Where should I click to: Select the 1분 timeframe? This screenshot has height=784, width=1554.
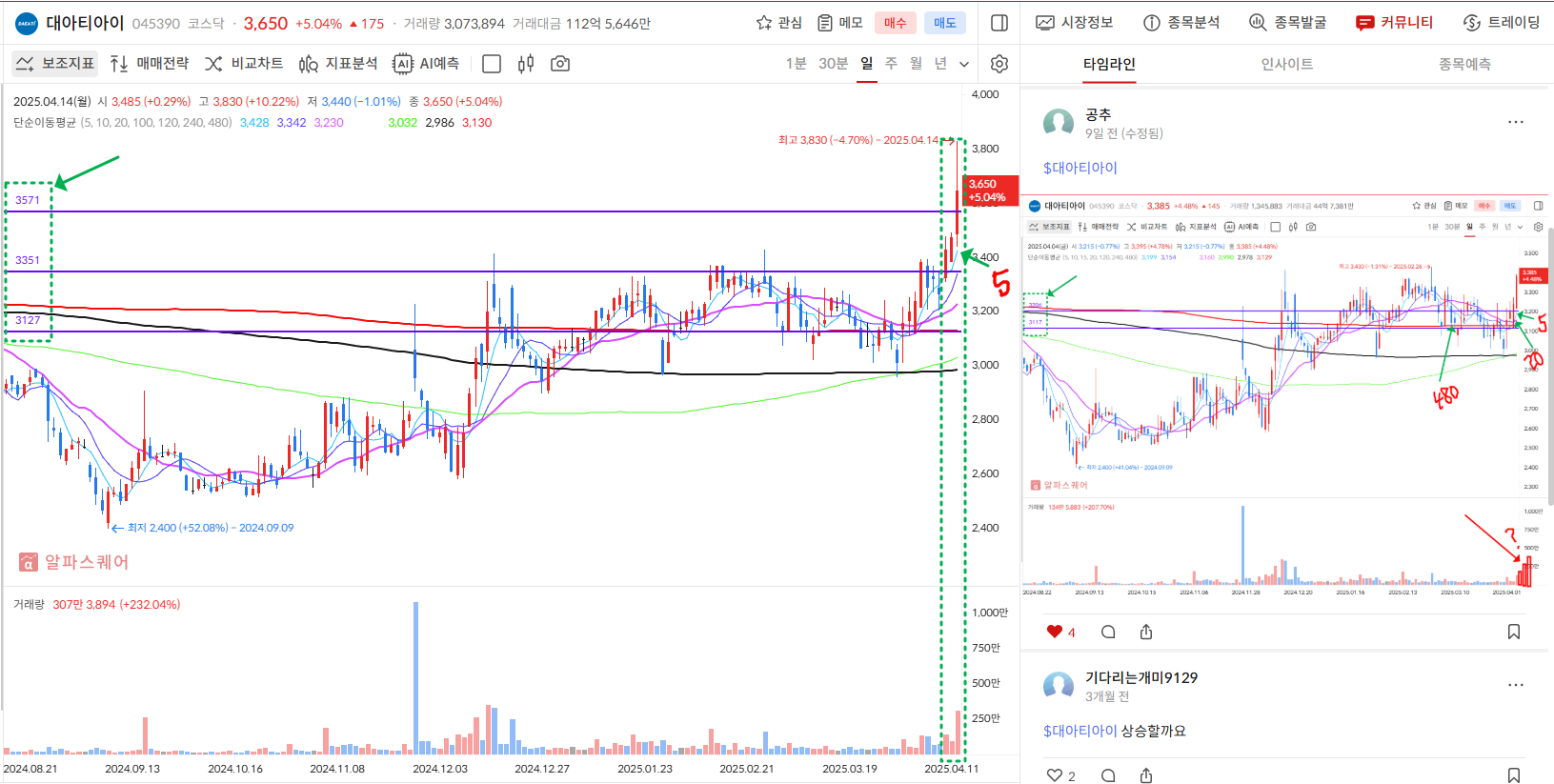(x=796, y=64)
